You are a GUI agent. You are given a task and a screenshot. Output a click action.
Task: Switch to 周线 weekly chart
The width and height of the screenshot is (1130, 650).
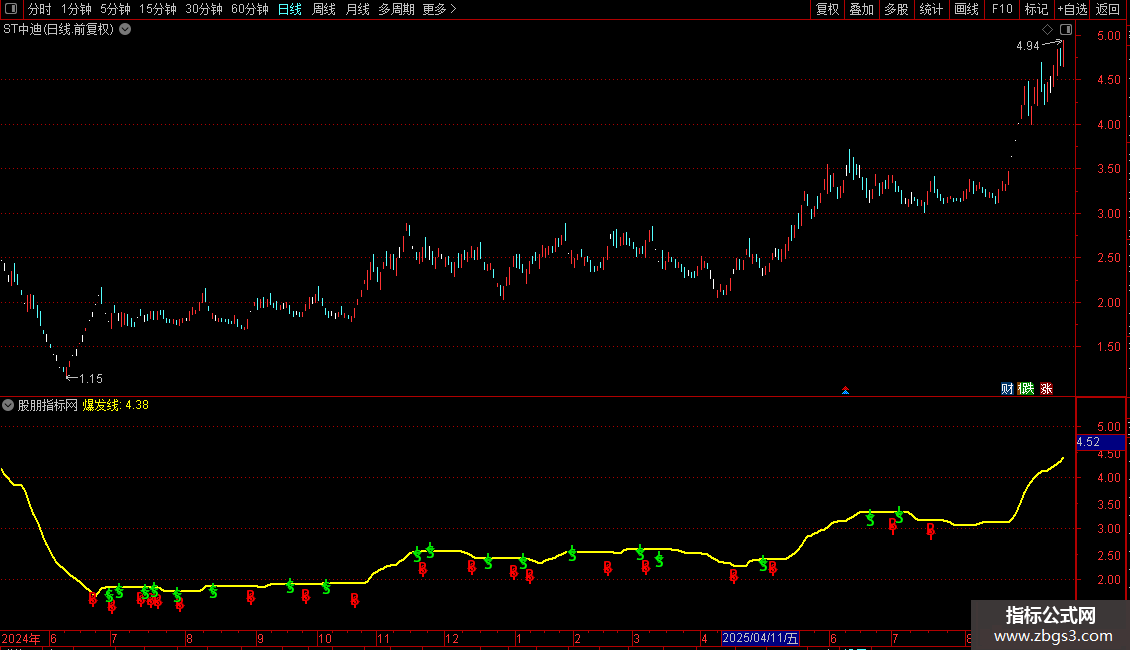pos(324,9)
